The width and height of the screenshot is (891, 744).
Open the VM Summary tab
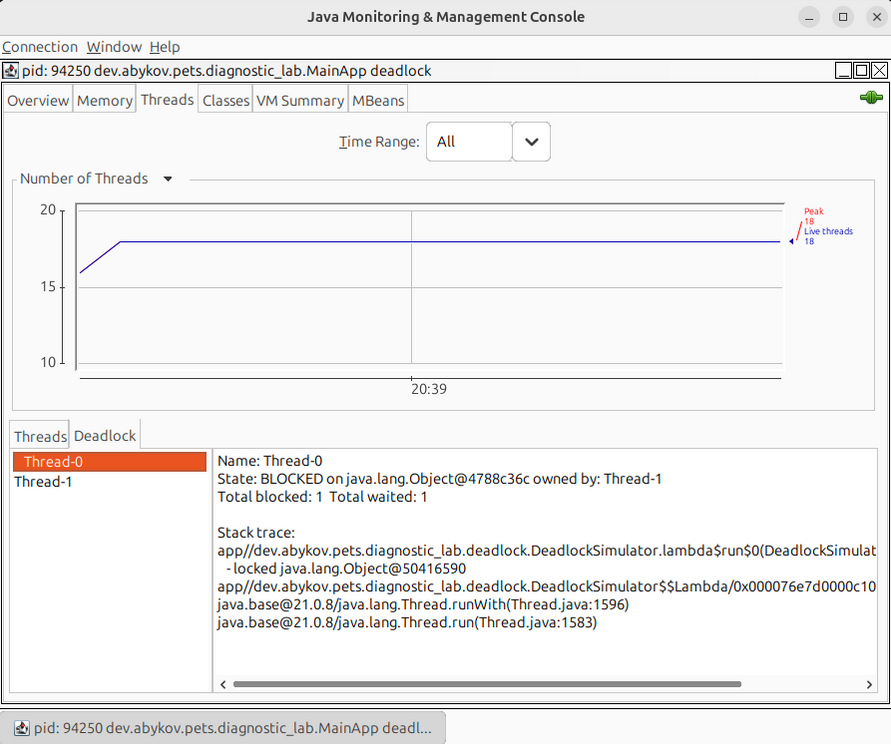(299, 100)
